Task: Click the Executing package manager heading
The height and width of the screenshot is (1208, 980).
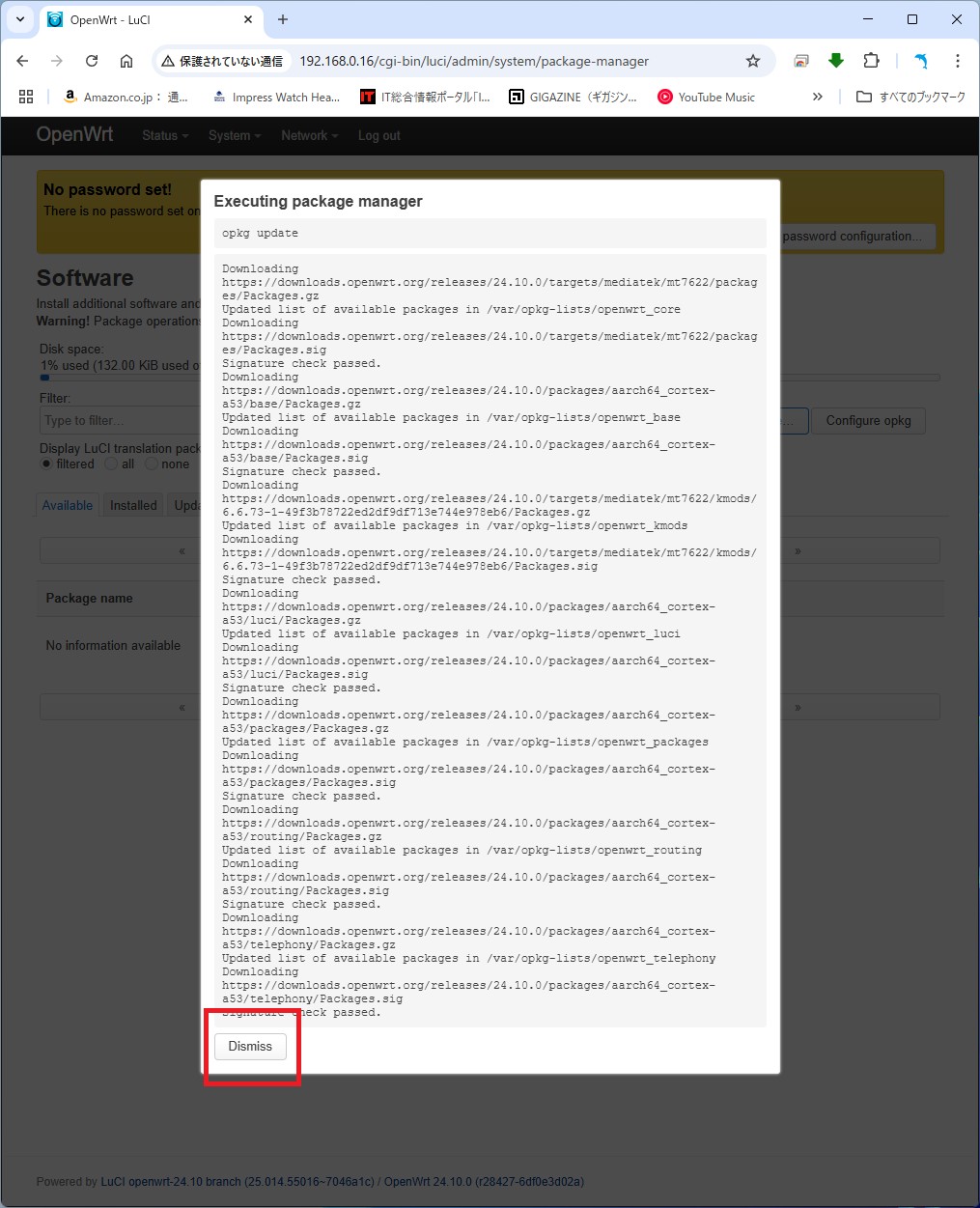Action: pyautogui.click(x=318, y=201)
